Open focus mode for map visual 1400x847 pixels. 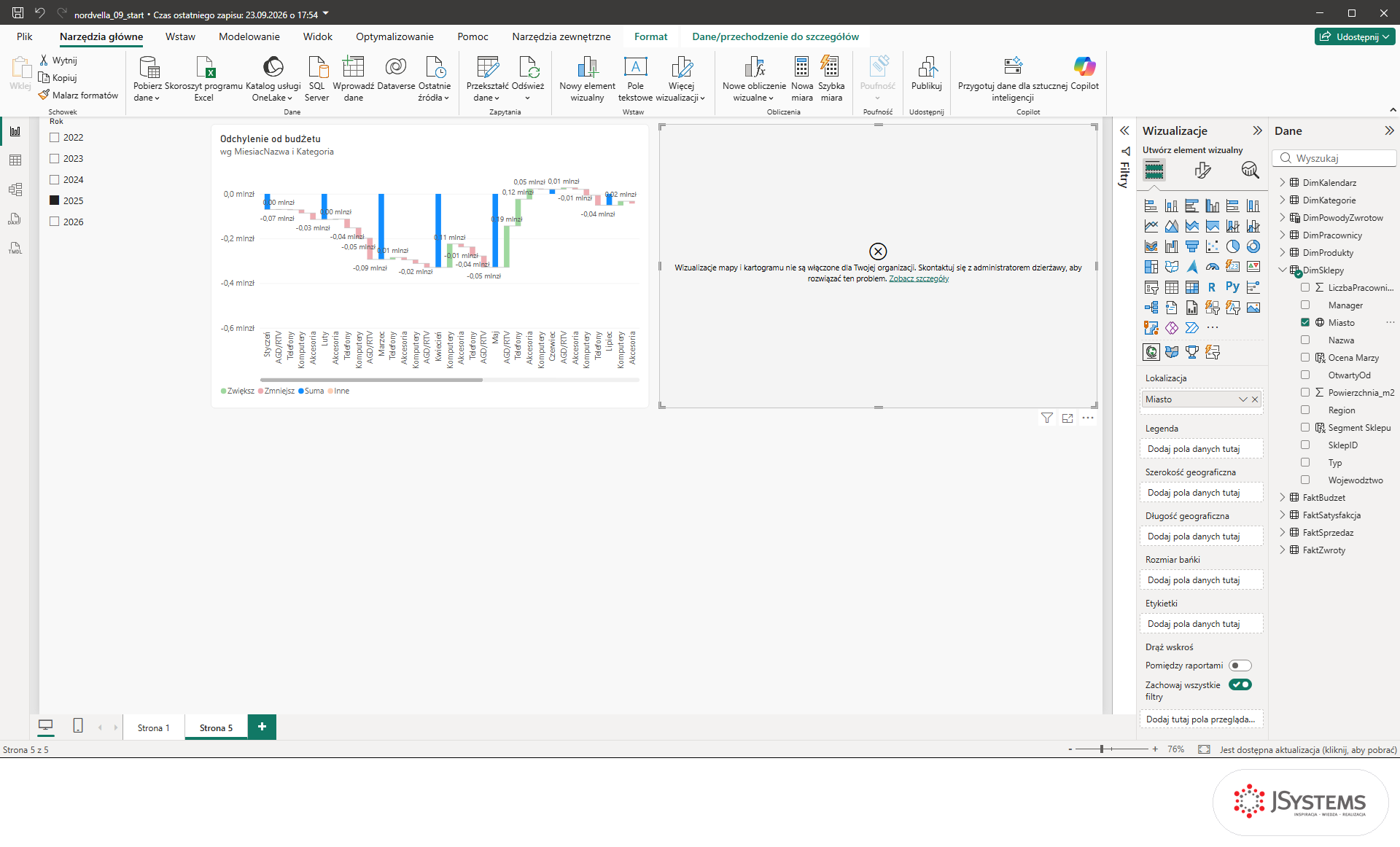point(1067,418)
